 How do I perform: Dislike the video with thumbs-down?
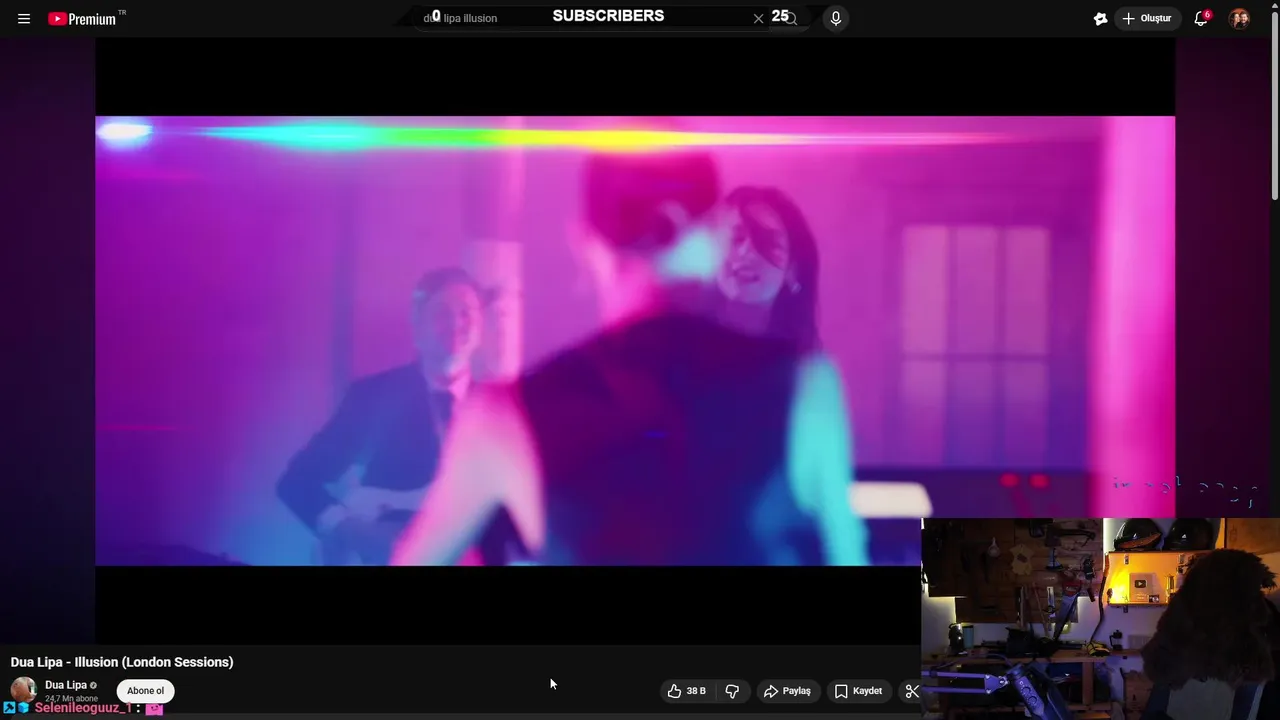732,691
